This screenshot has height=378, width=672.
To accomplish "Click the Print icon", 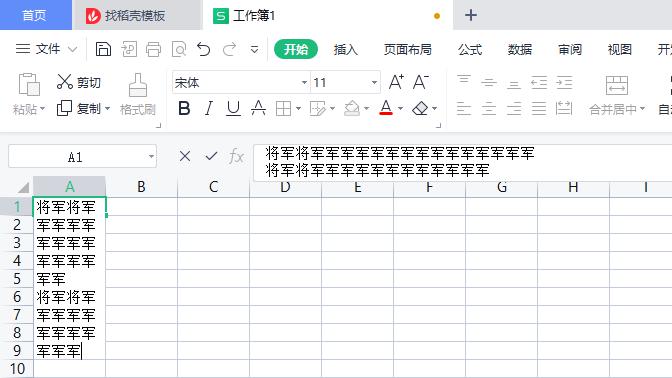I will pos(153,49).
